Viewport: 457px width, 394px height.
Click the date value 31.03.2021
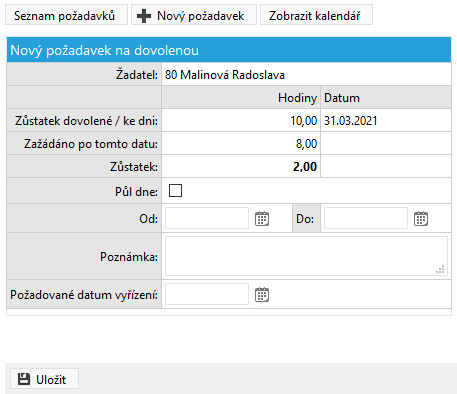[x=351, y=121]
